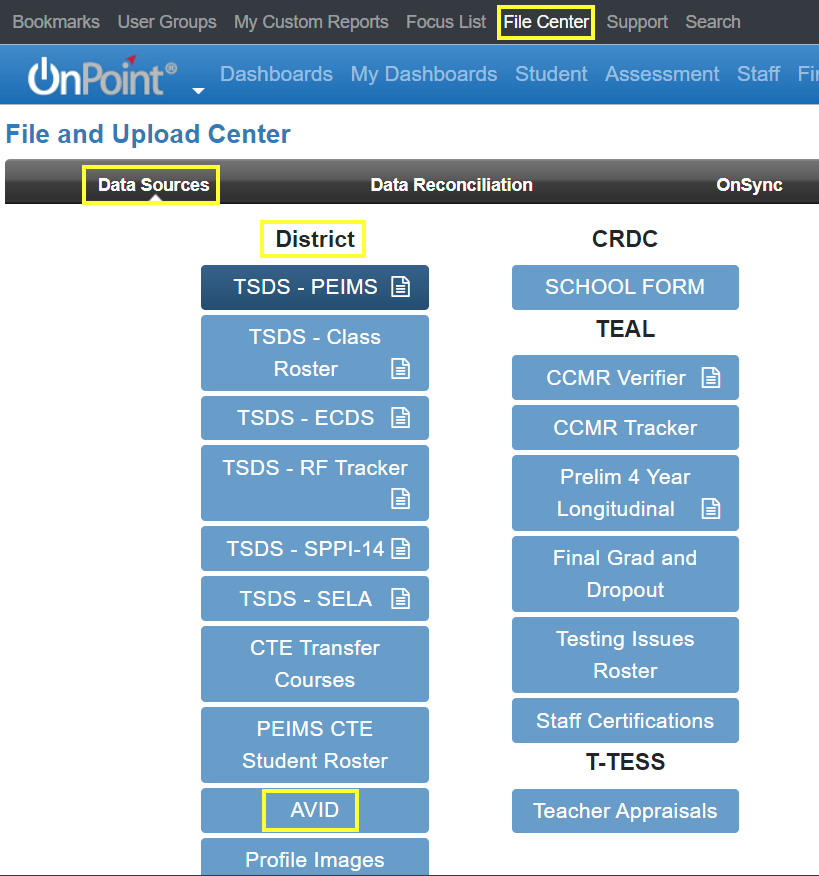Click the File and Upload Center heading

(x=148, y=134)
